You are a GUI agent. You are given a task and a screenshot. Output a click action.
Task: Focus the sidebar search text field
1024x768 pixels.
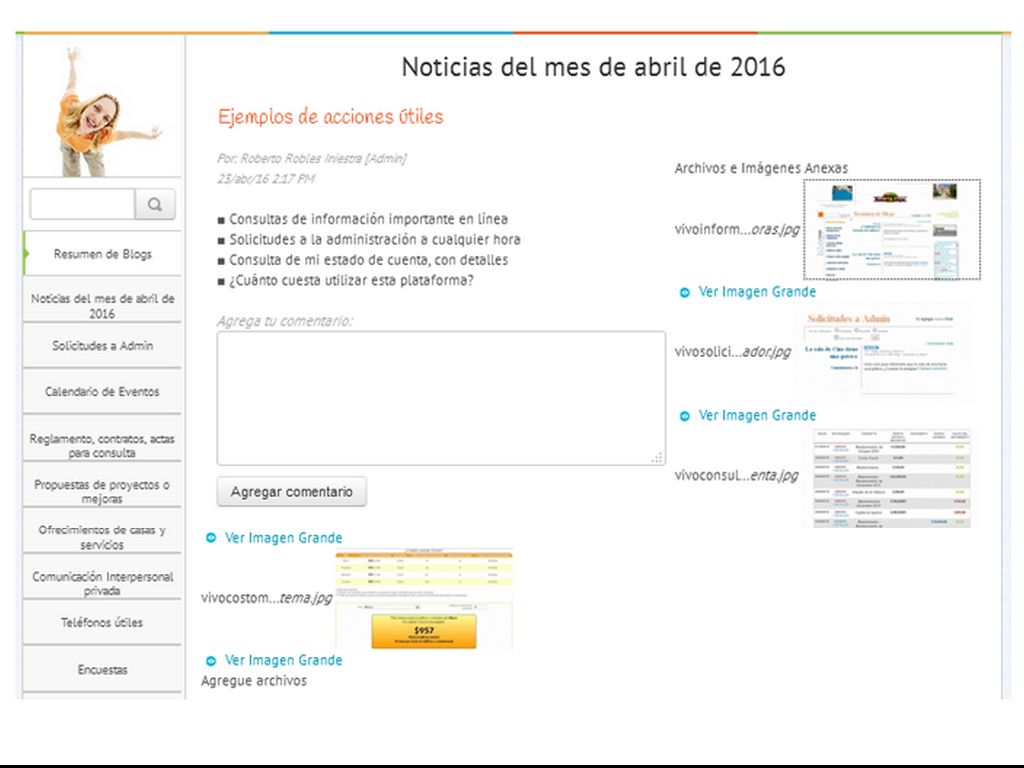click(83, 204)
